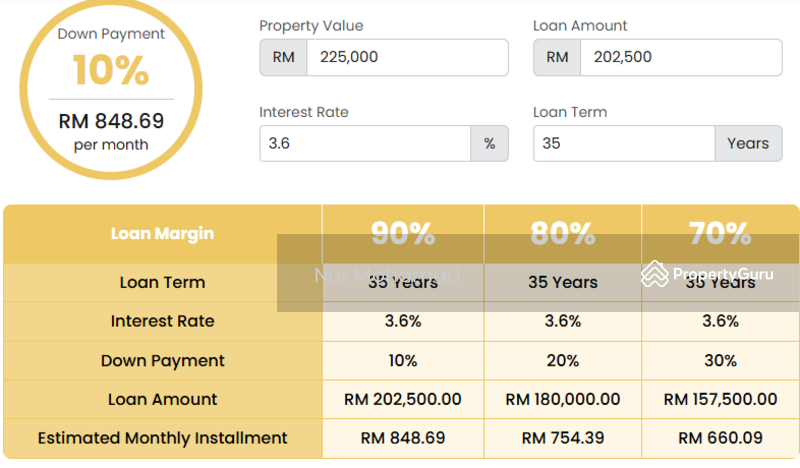Click the RM prefix beside Property Value

tap(284, 57)
